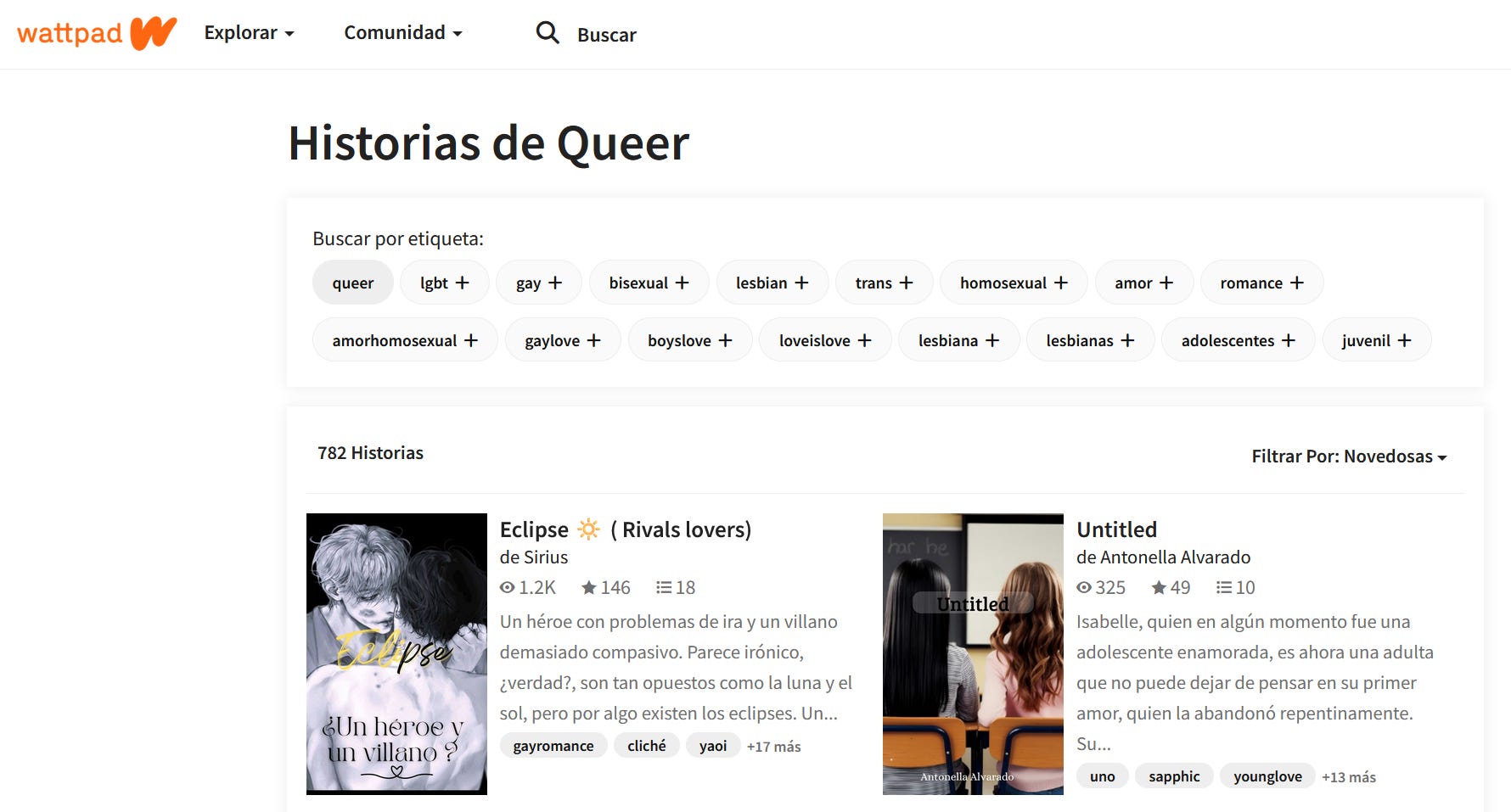Viewport: 1511px width, 812px height.
Task: Open the Untitled story title link
Action: [x=1116, y=529]
